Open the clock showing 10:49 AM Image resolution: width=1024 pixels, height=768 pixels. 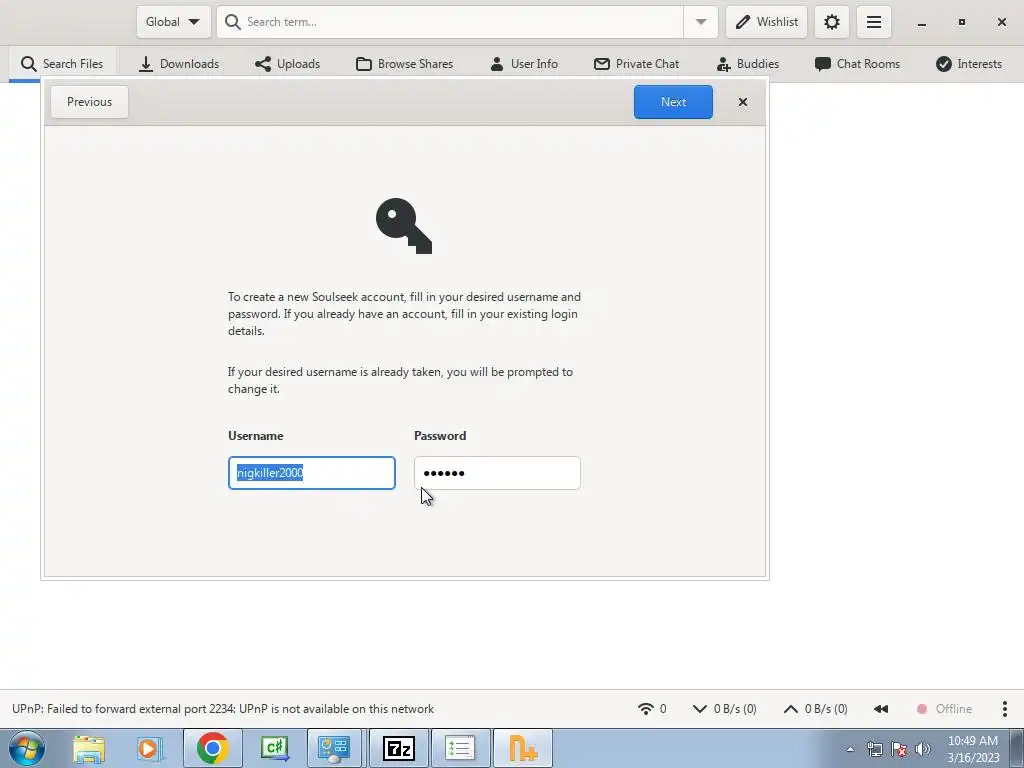coord(973,749)
